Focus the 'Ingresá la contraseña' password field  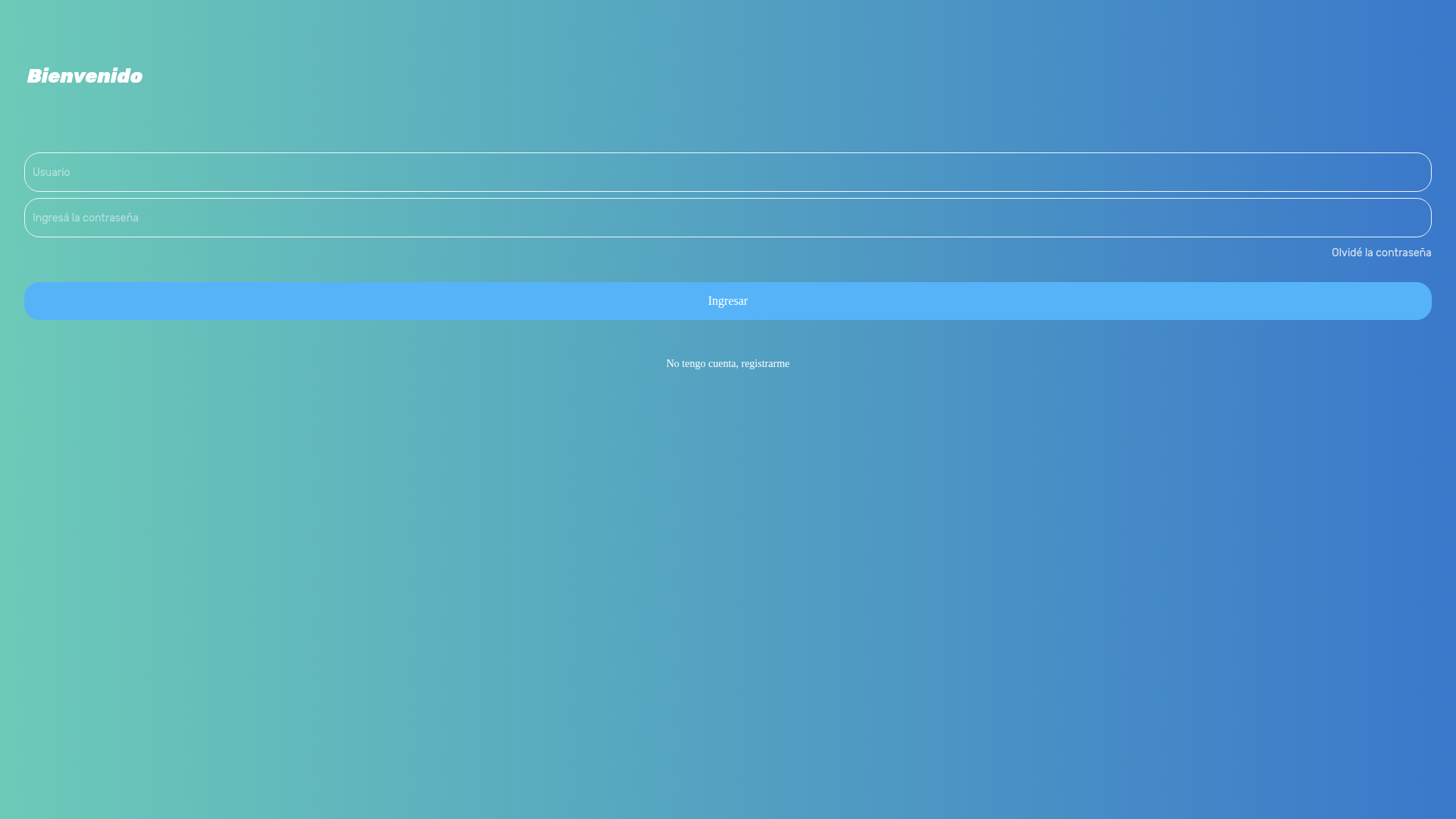pos(728,218)
